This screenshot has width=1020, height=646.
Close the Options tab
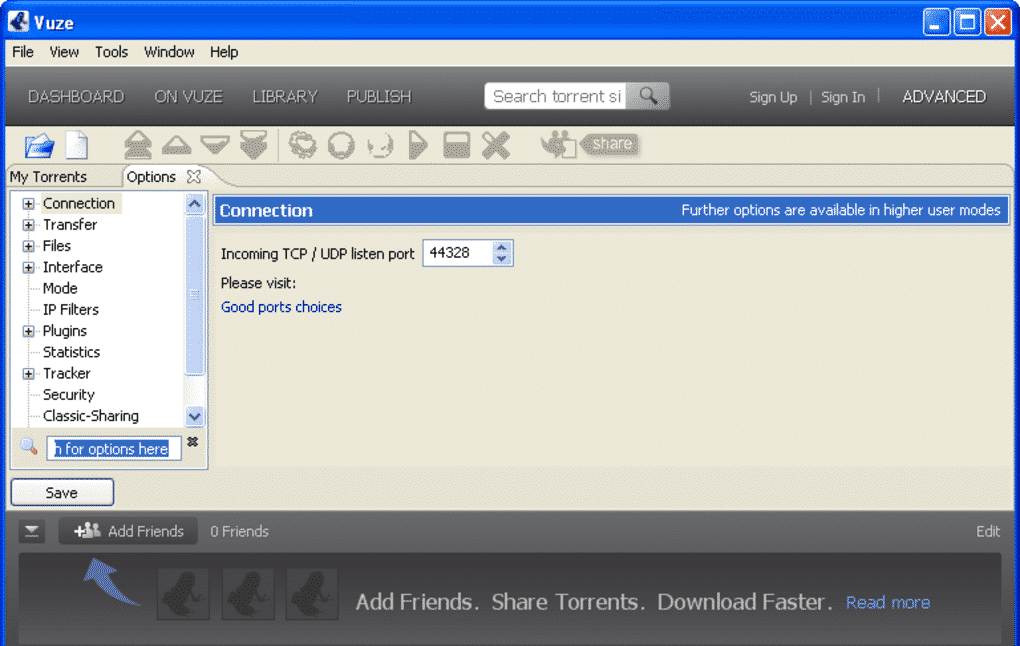(194, 176)
